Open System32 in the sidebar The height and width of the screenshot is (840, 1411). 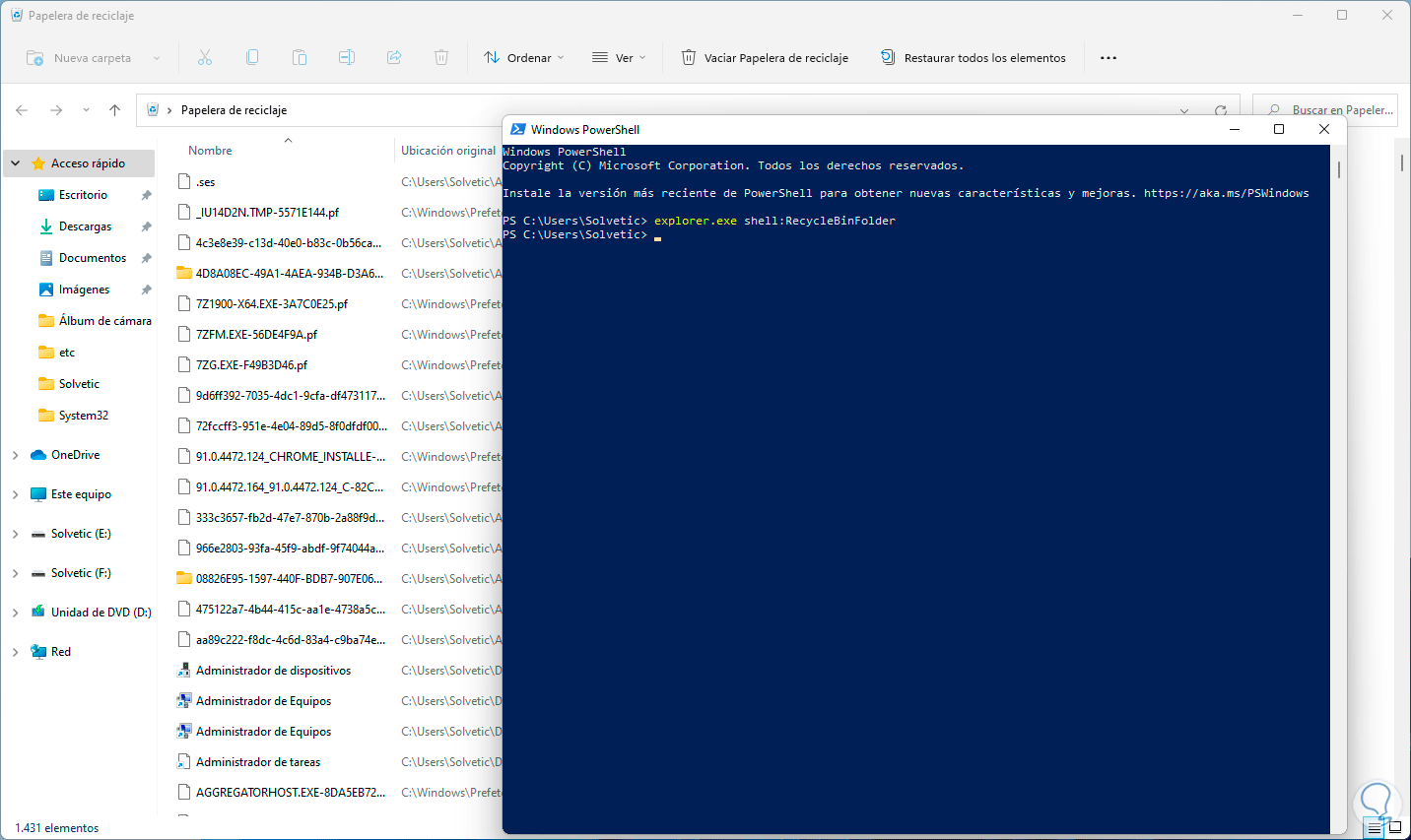(x=84, y=416)
